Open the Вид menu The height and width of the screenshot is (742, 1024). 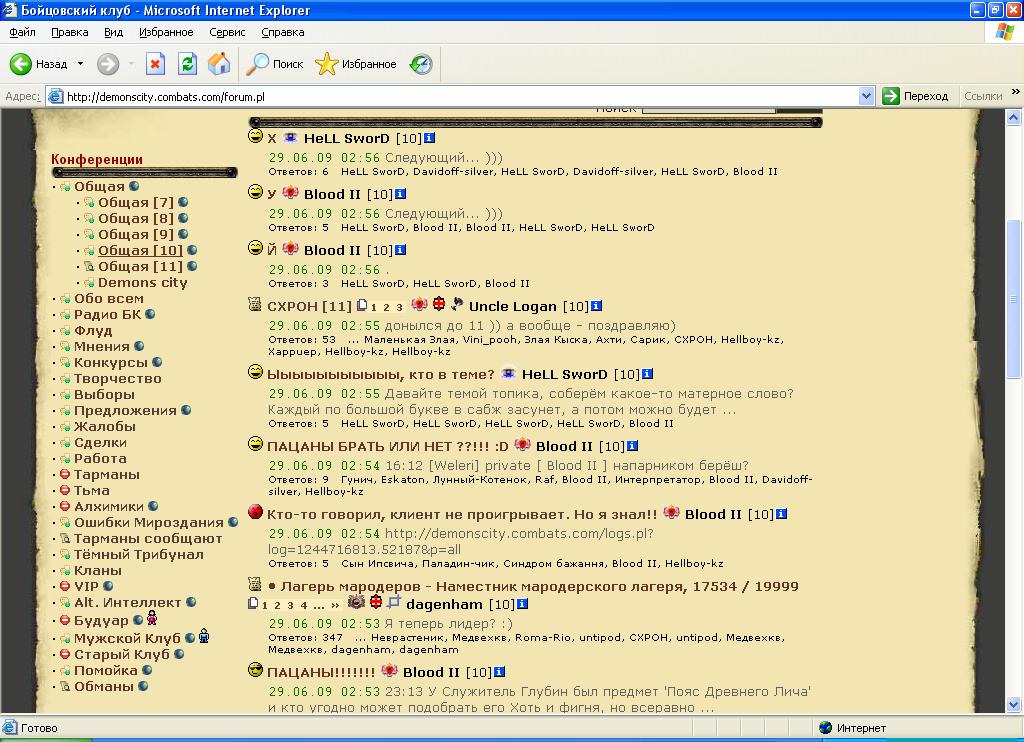[113, 32]
